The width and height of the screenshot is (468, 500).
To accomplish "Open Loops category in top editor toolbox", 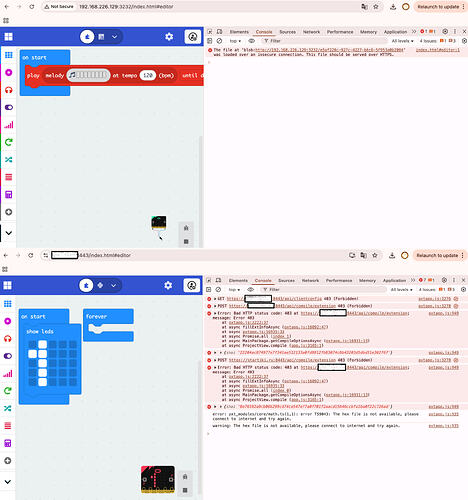I will pyautogui.click(x=9, y=142).
